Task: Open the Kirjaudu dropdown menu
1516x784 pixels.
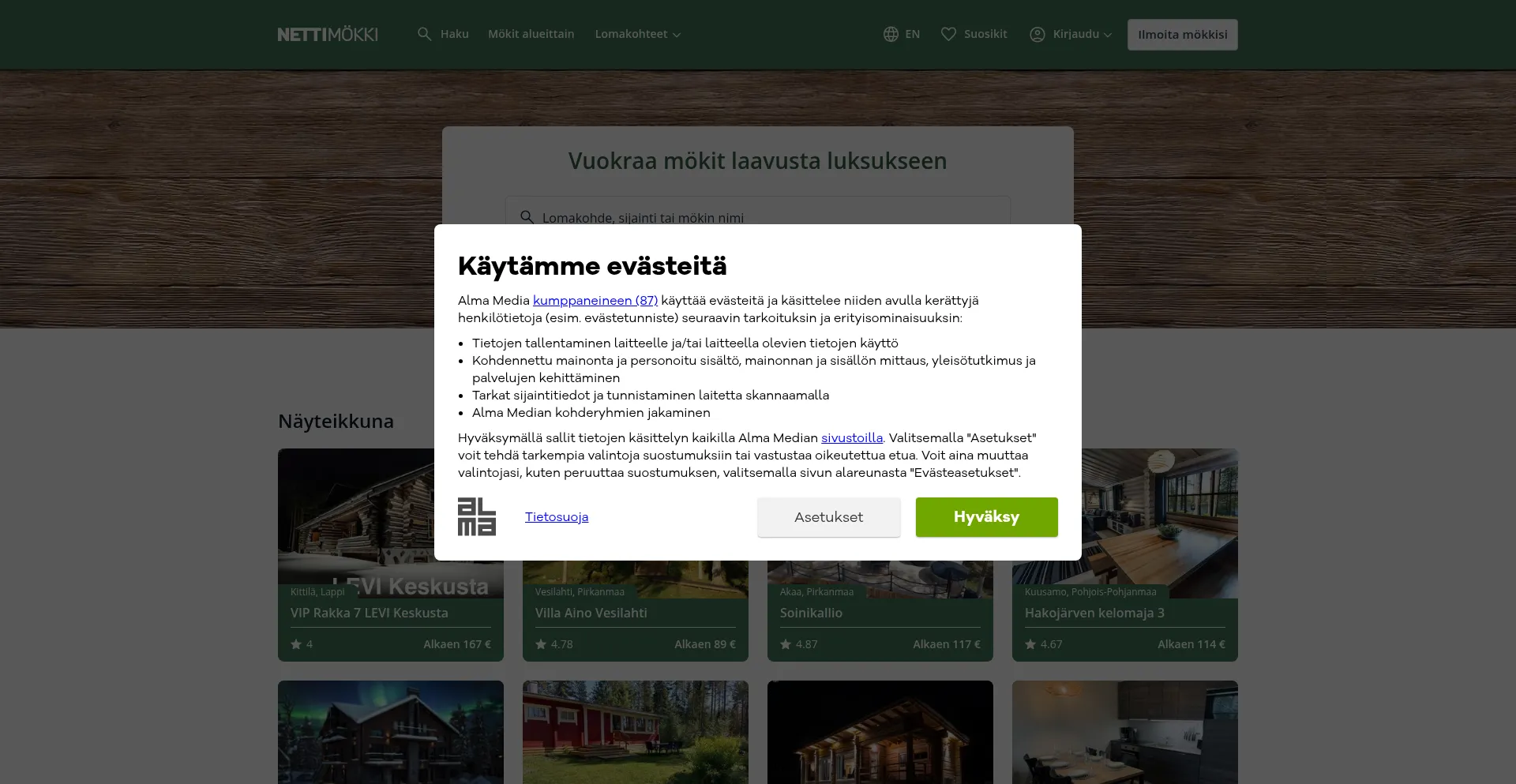Action: pos(1075,34)
